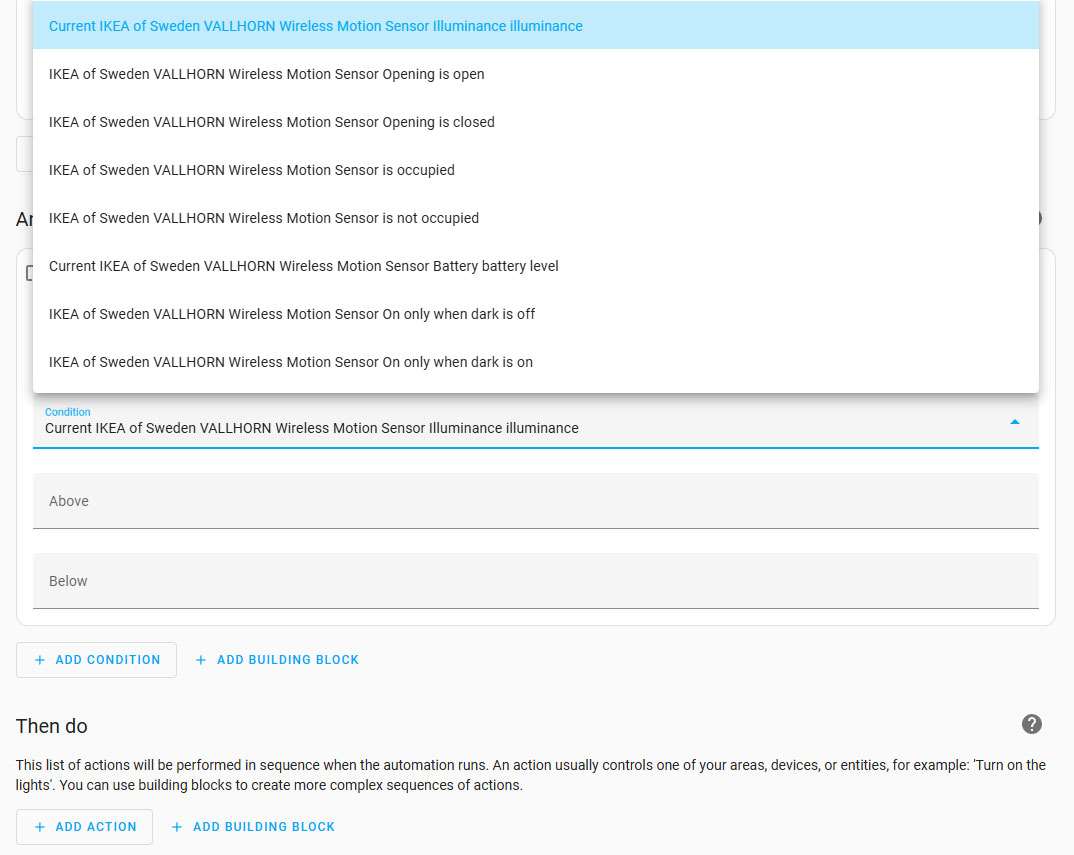Viewport: 1074px width, 855px height.
Task: Focus the Below value input field
Action: [535, 581]
